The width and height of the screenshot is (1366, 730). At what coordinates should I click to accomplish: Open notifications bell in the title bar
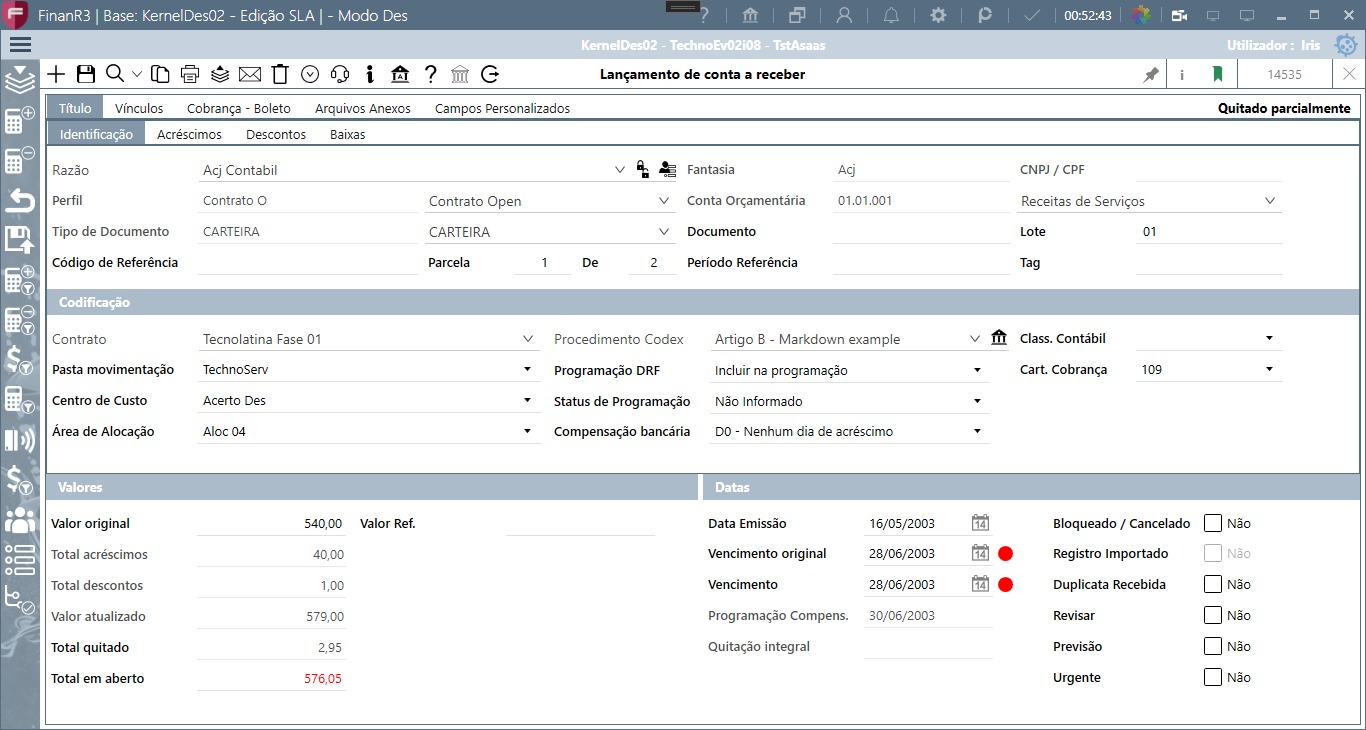point(892,15)
